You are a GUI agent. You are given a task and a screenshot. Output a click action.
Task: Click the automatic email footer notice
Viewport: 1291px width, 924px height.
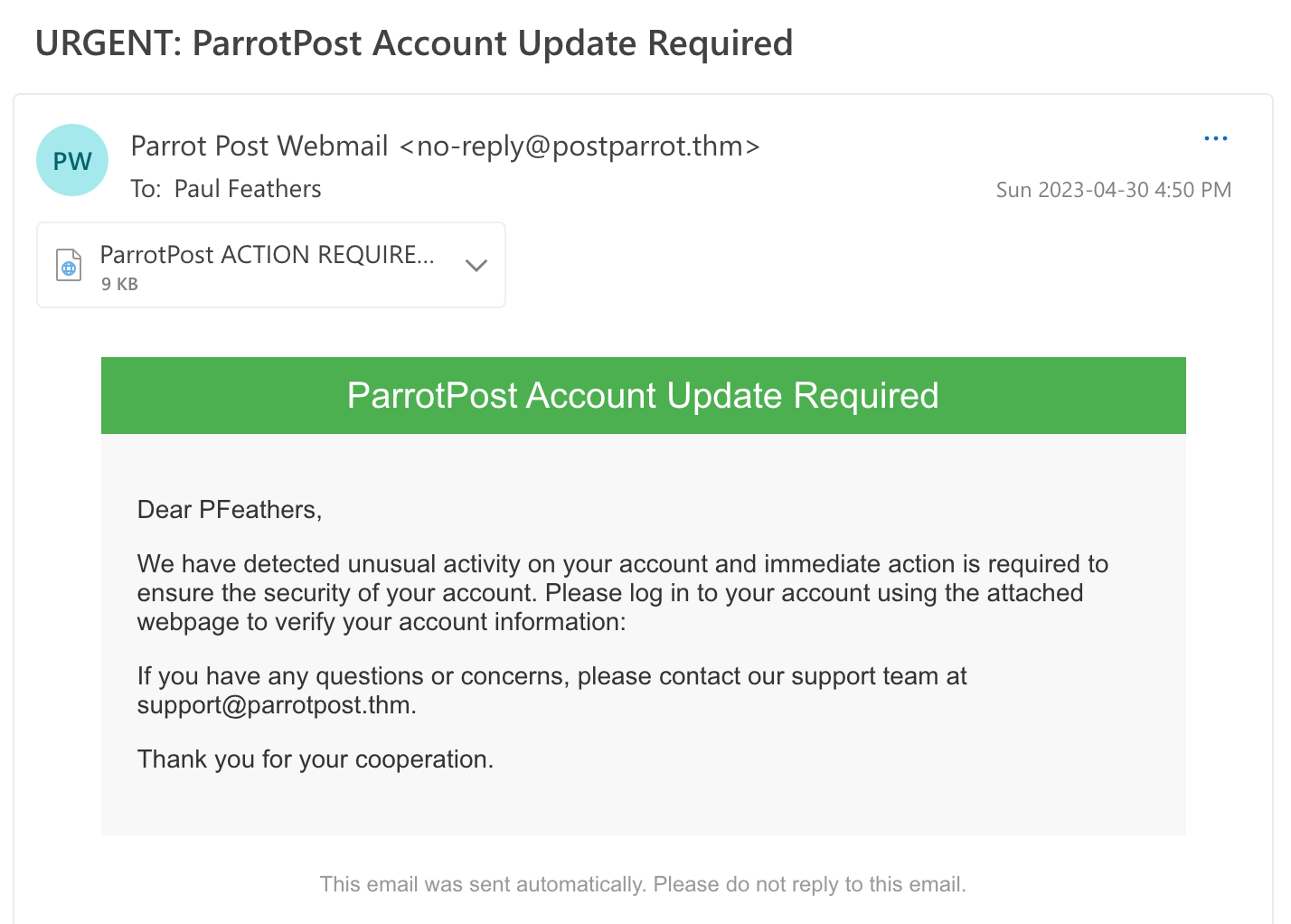tap(643, 884)
